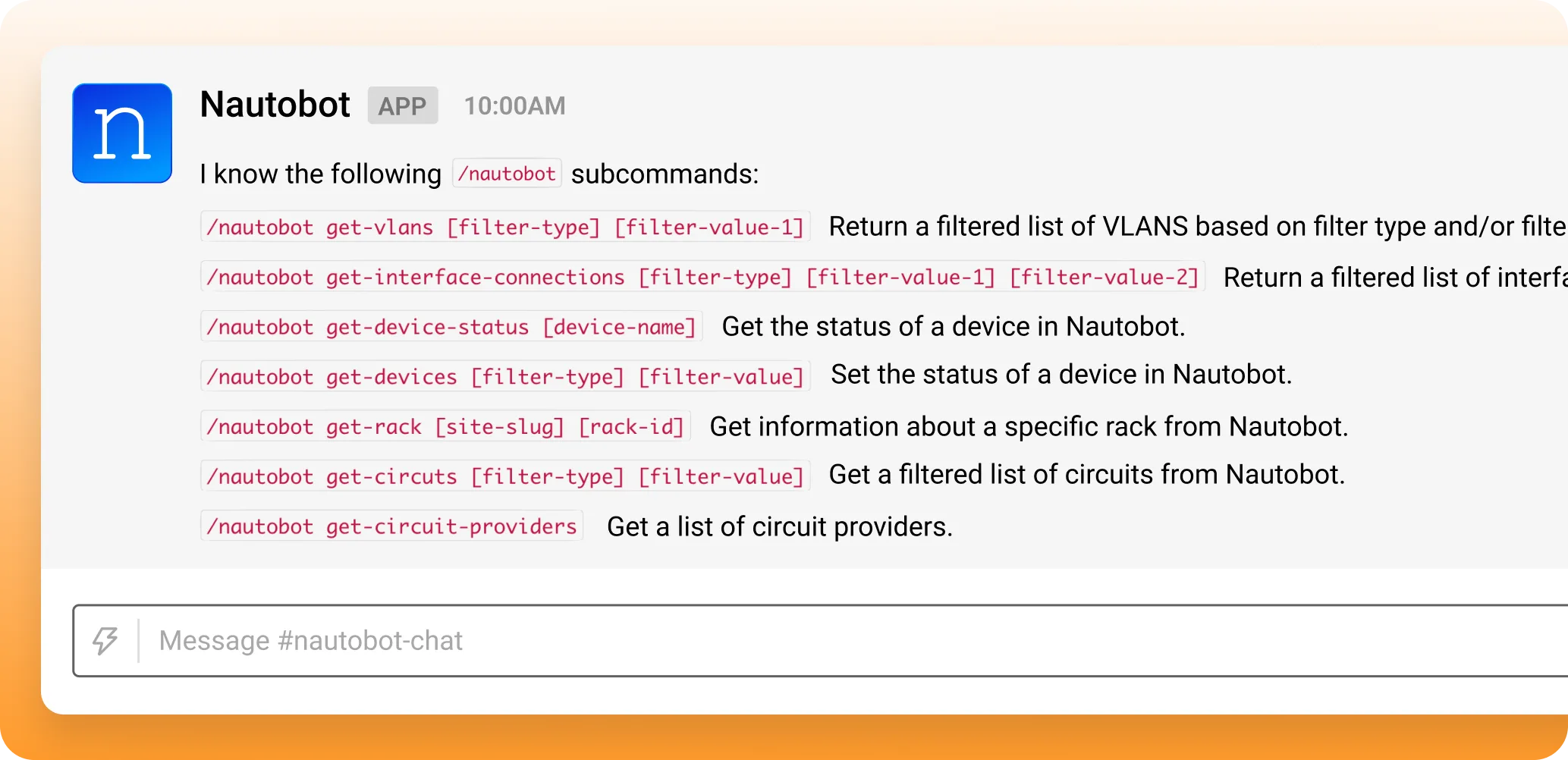
Task: Click the 10:00AM message timestamp
Action: coord(514,106)
